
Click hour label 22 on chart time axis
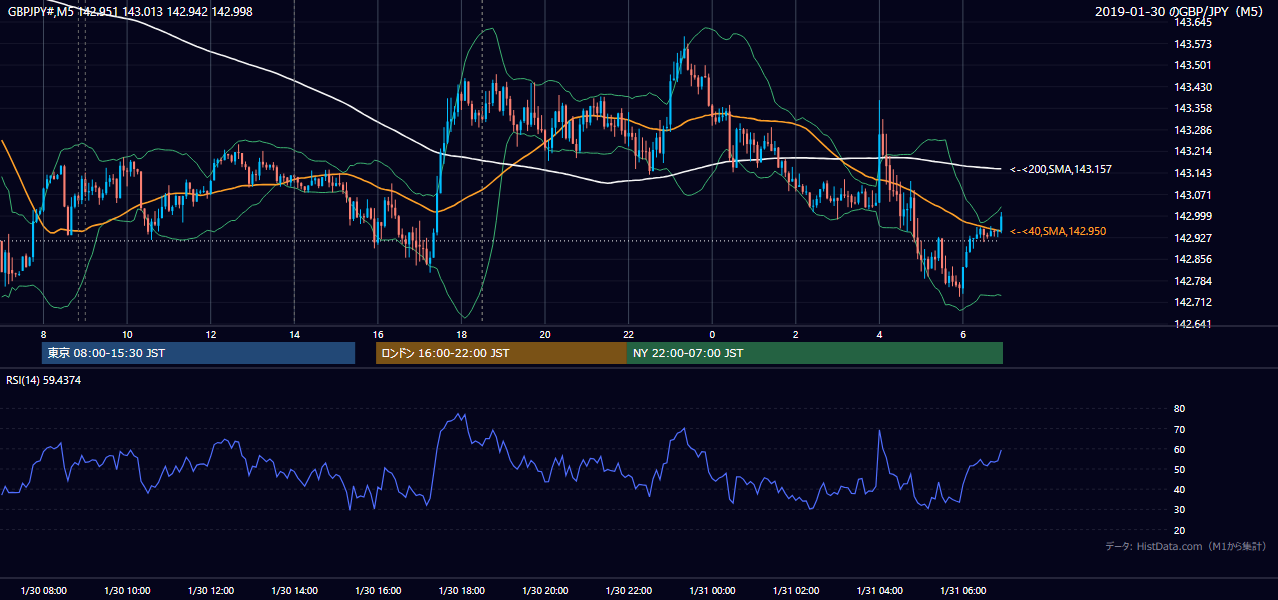[x=628, y=334]
